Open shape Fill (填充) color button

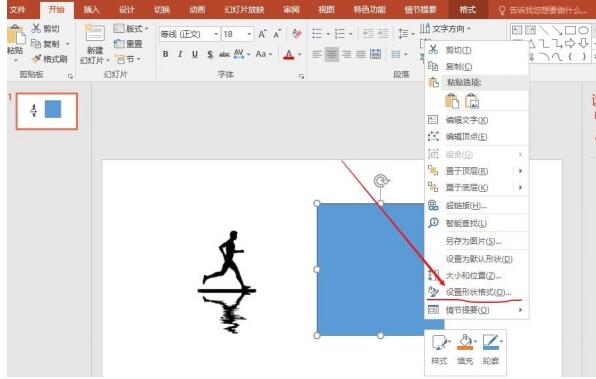point(466,349)
